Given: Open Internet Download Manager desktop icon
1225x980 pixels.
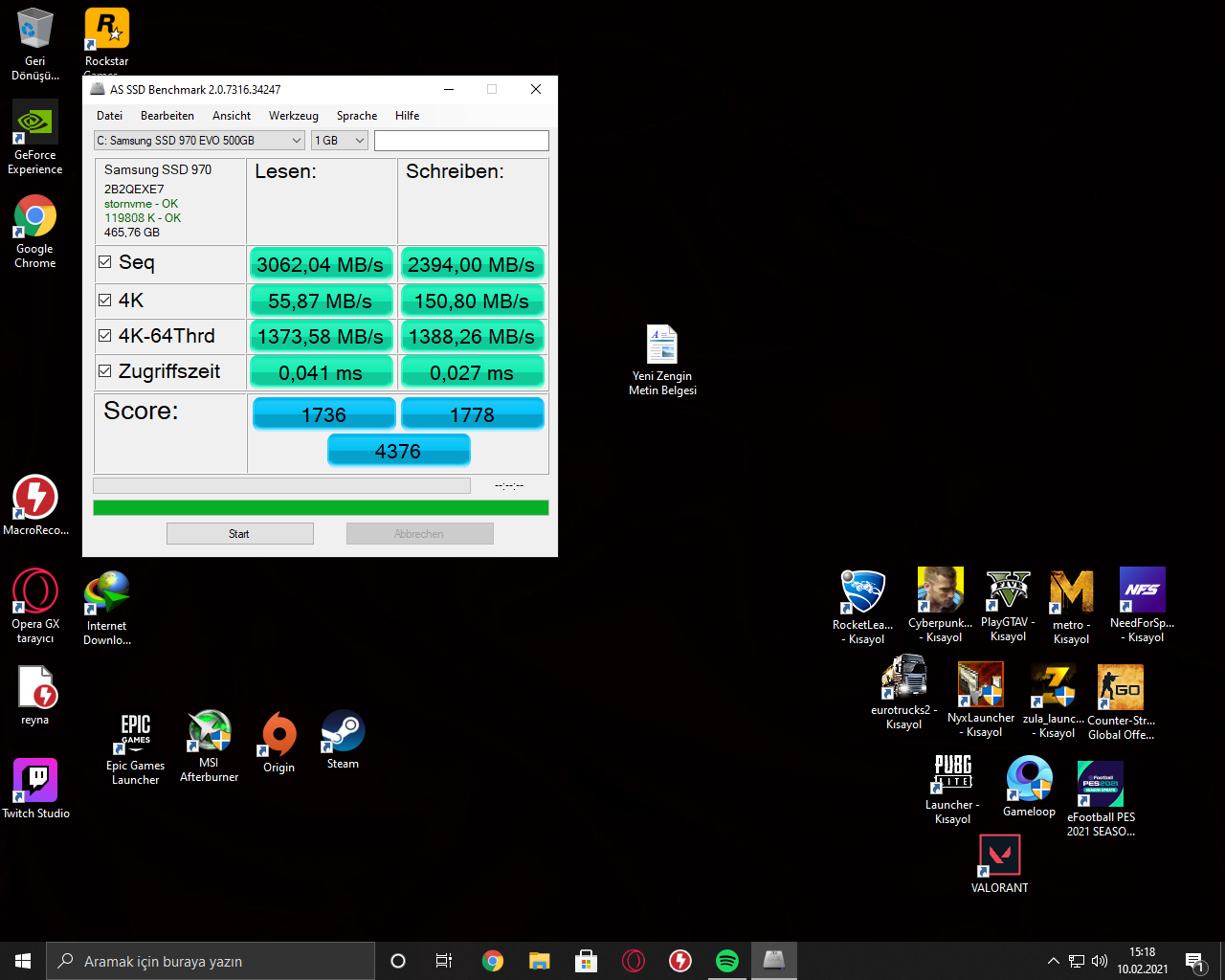Looking at the screenshot, I should coord(106,608).
